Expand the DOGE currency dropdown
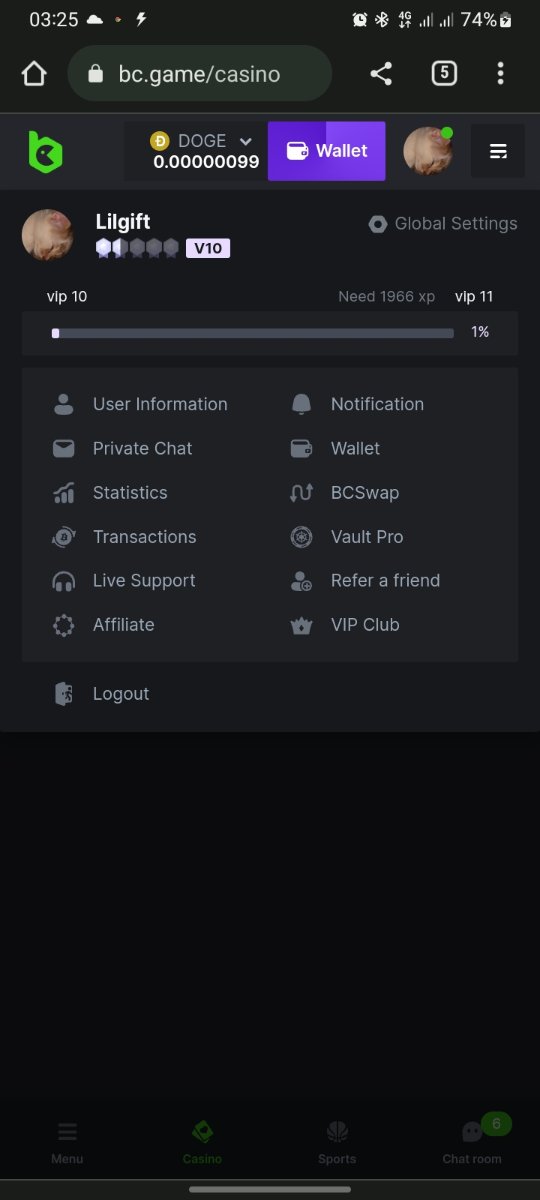This screenshot has height=1200, width=540. tap(245, 141)
